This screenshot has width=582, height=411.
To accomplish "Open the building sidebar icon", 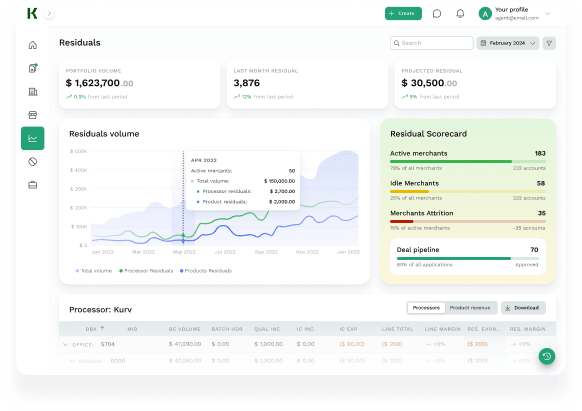I will point(33,92).
